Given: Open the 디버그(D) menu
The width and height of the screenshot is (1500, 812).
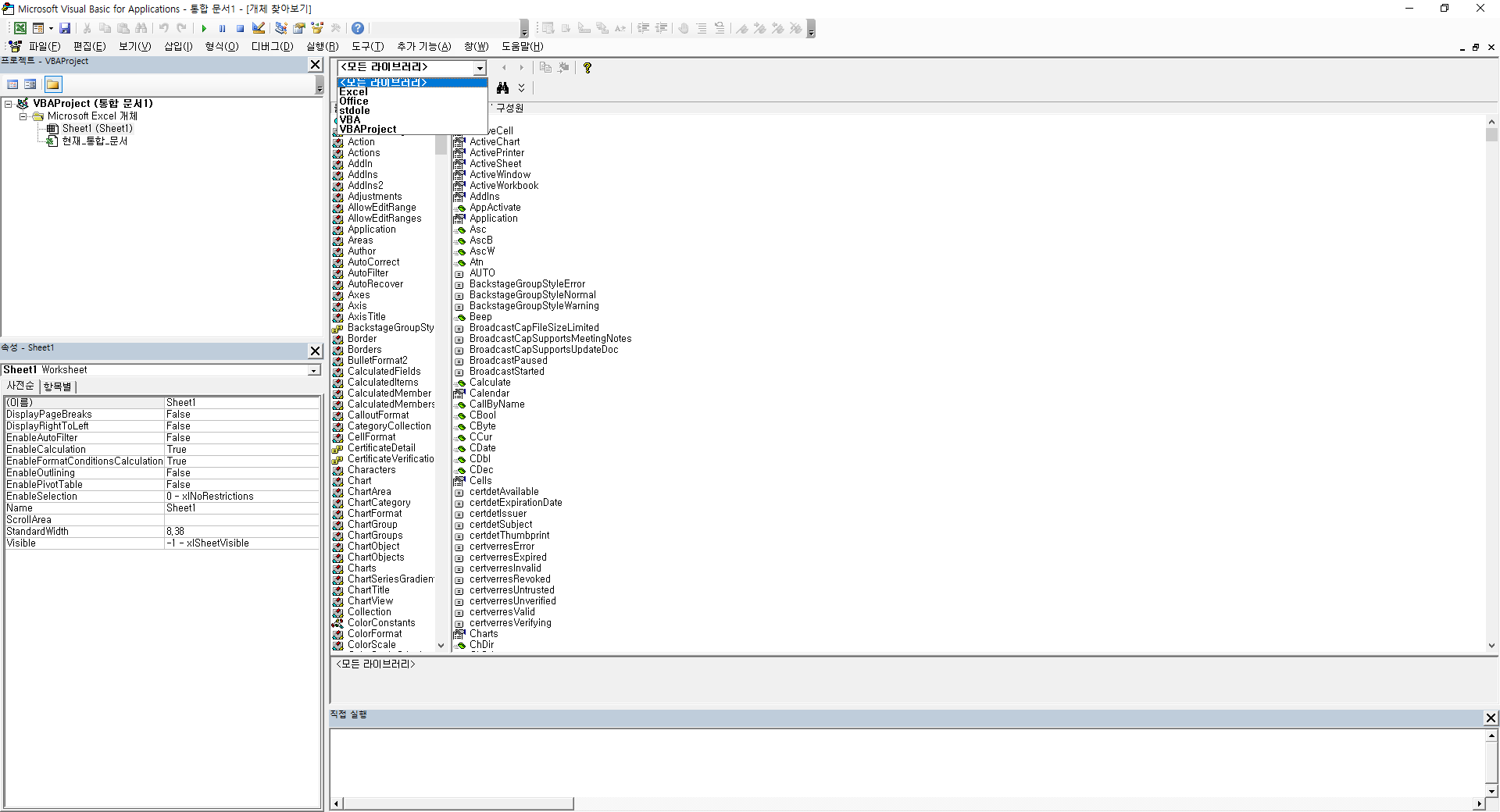Looking at the screenshot, I should click(x=272, y=47).
